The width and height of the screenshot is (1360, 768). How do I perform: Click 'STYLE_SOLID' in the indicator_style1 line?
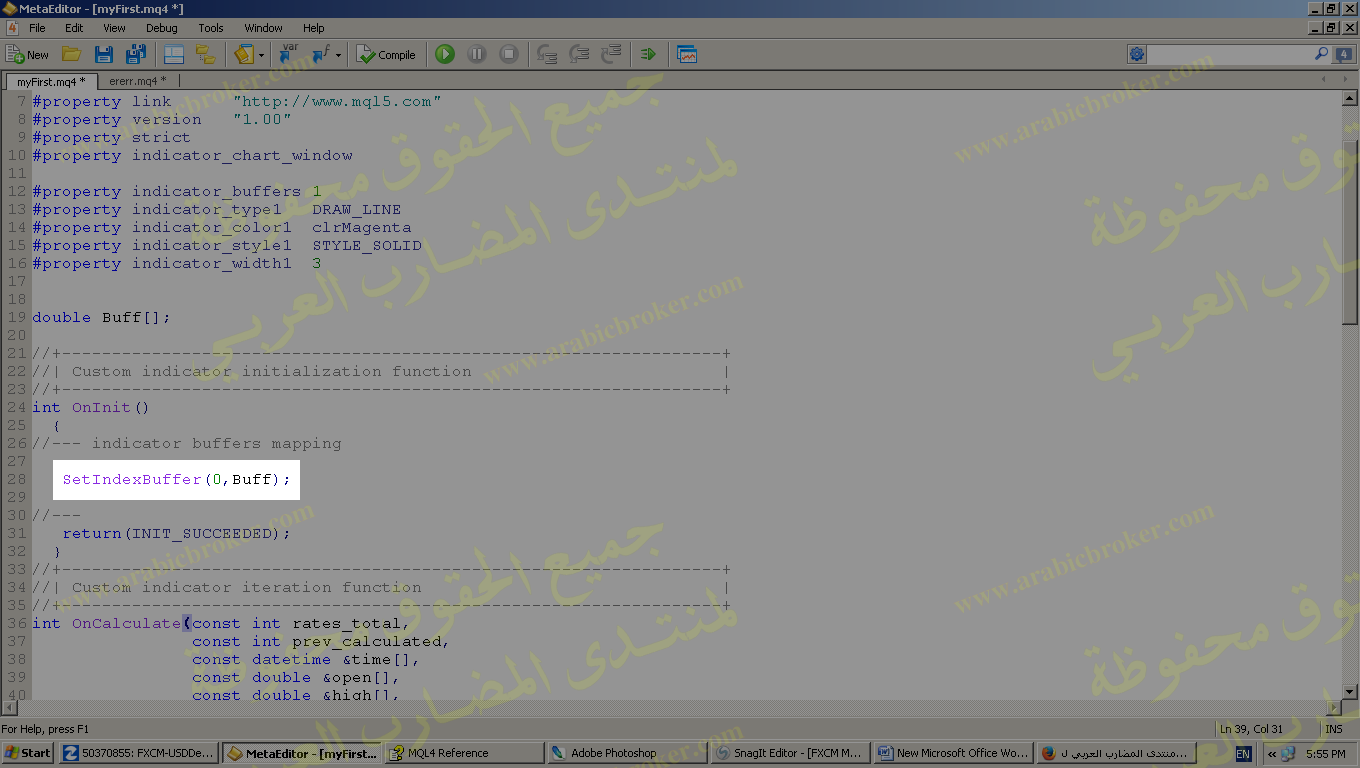(366, 245)
